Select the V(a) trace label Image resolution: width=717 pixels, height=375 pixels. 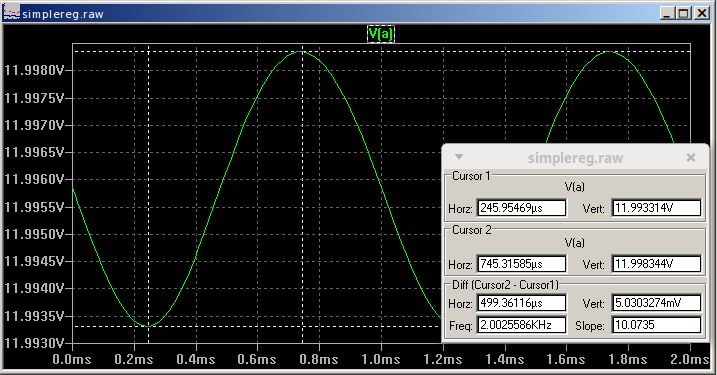click(380, 34)
